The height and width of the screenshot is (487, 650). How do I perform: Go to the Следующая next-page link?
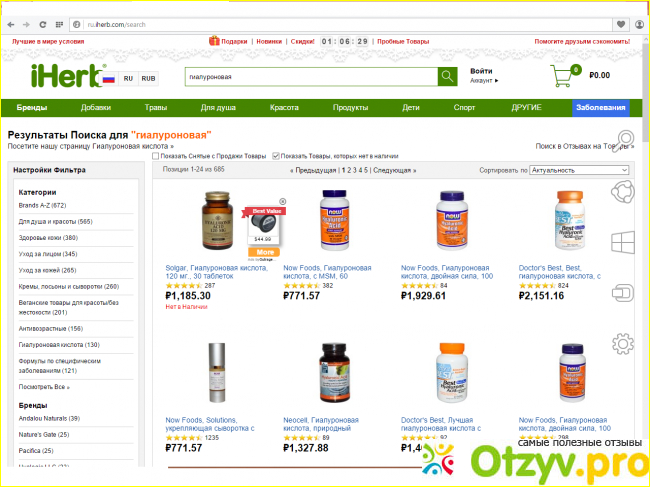394,170
